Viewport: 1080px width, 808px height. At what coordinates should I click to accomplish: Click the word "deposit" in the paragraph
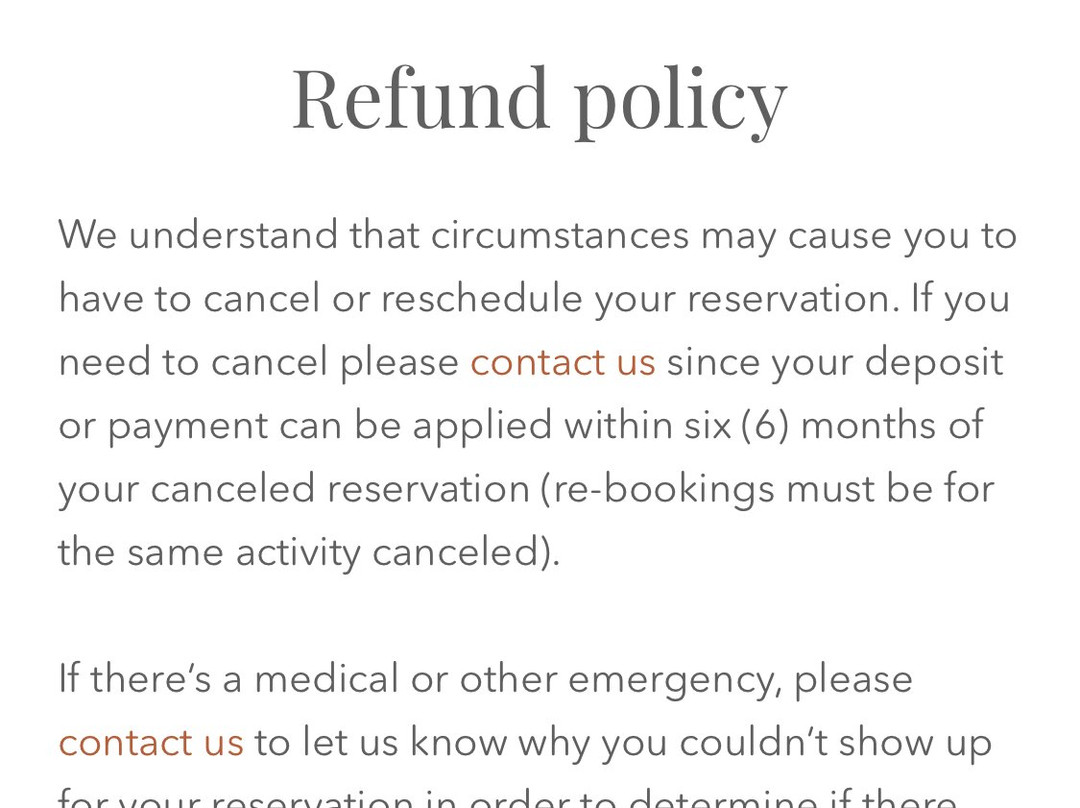(x=934, y=362)
